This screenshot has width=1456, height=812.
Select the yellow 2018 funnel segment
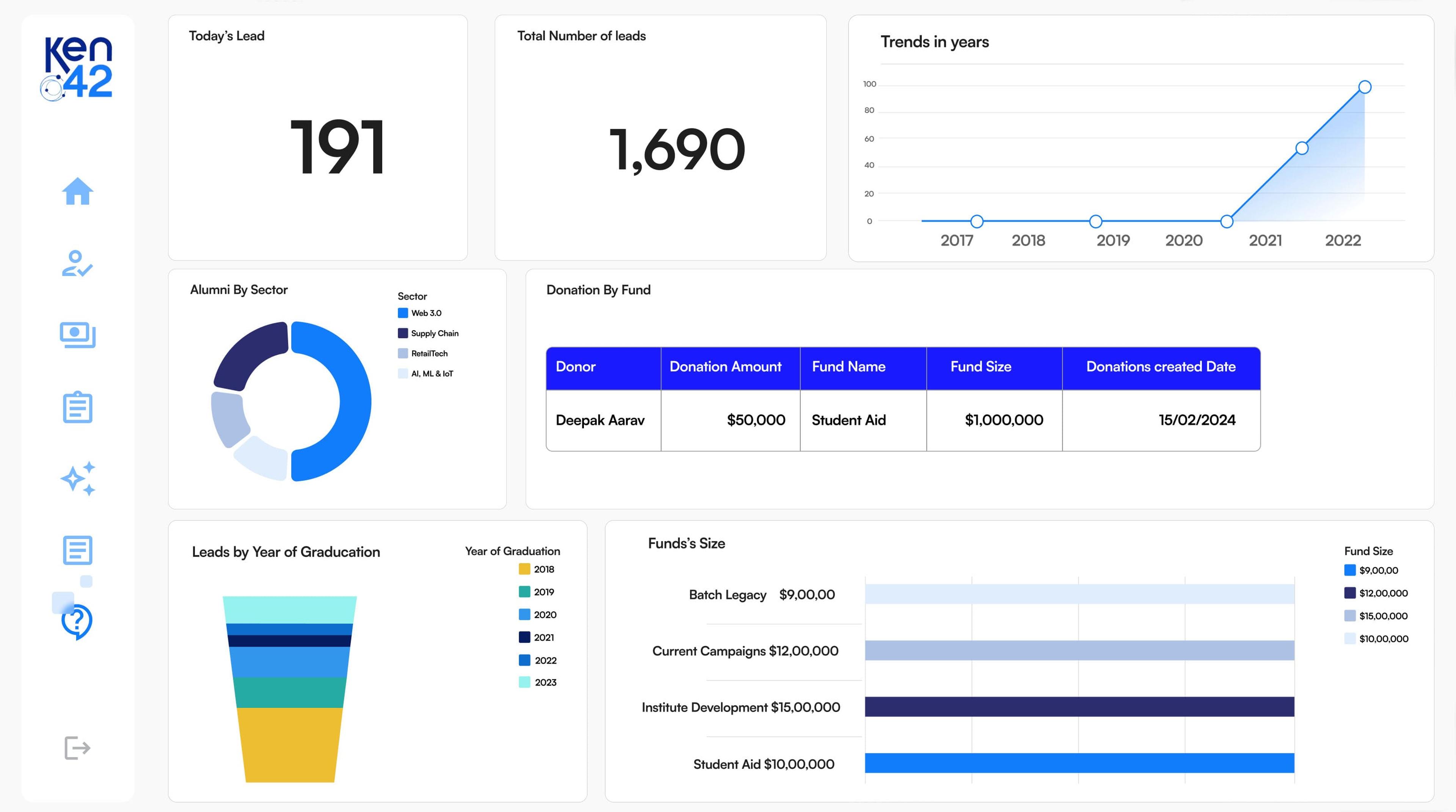point(290,745)
